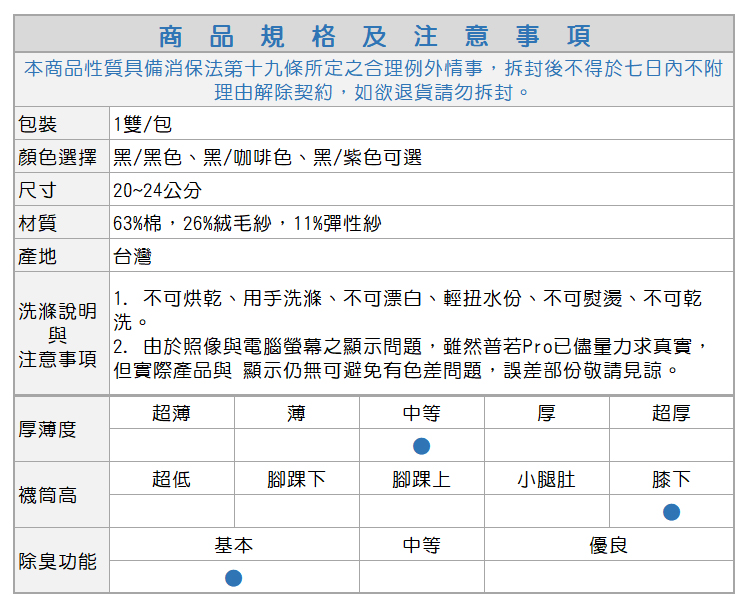The image size is (750, 608).
Task: Pick the 腳踝上 sock height label
Action: 421,479
